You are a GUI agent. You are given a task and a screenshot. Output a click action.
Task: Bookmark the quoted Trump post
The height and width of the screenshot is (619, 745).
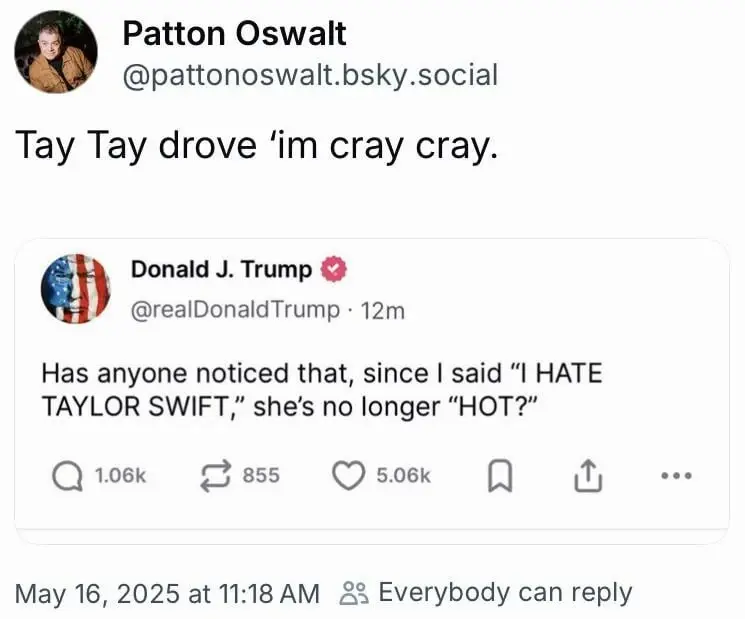499,477
